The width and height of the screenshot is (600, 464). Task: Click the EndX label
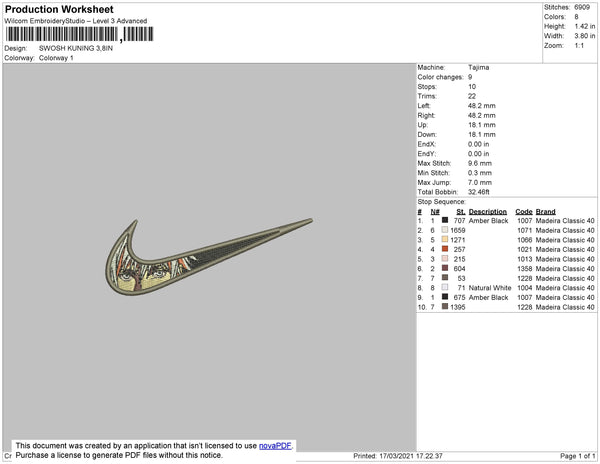(426, 144)
